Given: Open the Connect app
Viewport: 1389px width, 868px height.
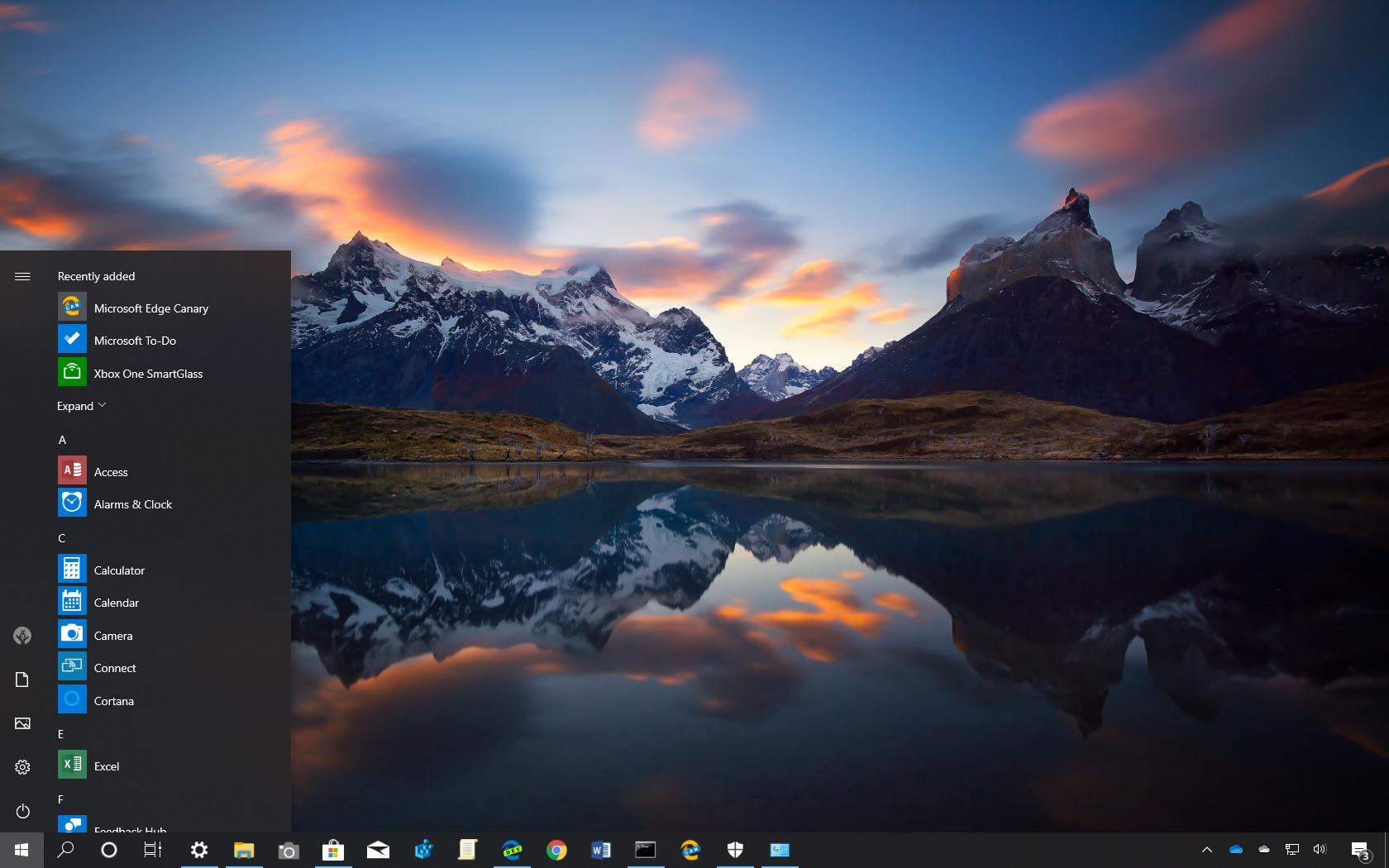Looking at the screenshot, I should 115,667.
